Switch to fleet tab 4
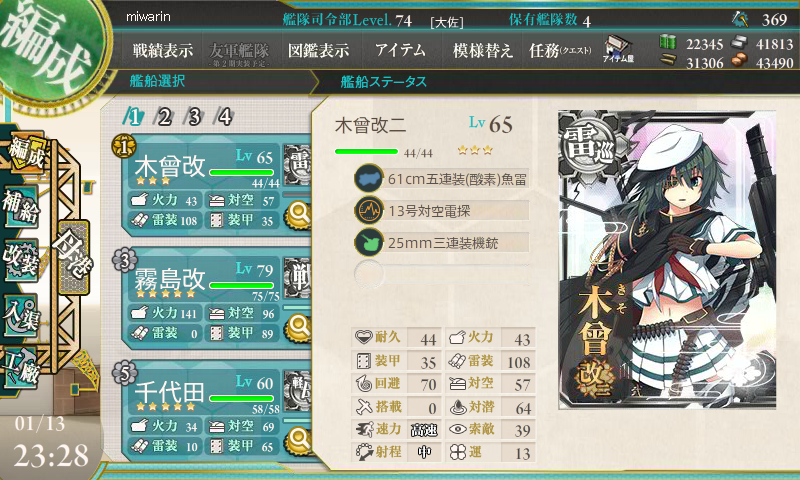 [224, 117]
